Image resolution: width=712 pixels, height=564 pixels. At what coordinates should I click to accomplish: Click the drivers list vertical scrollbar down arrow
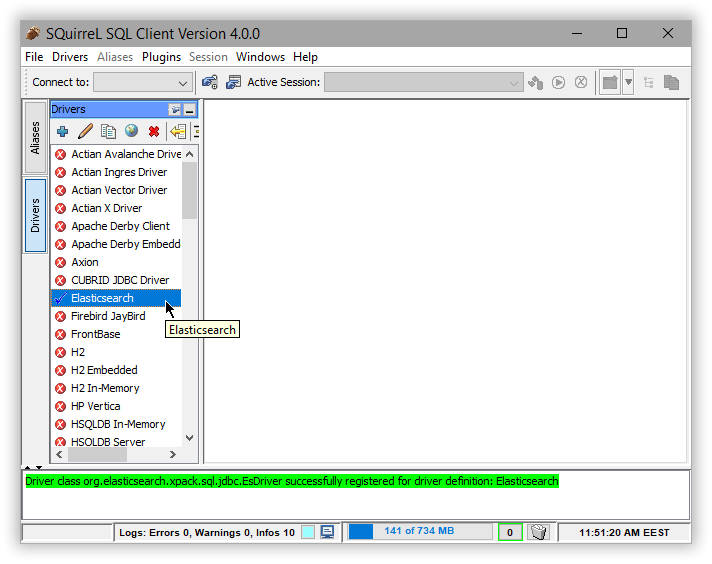(x=190, y=438)
